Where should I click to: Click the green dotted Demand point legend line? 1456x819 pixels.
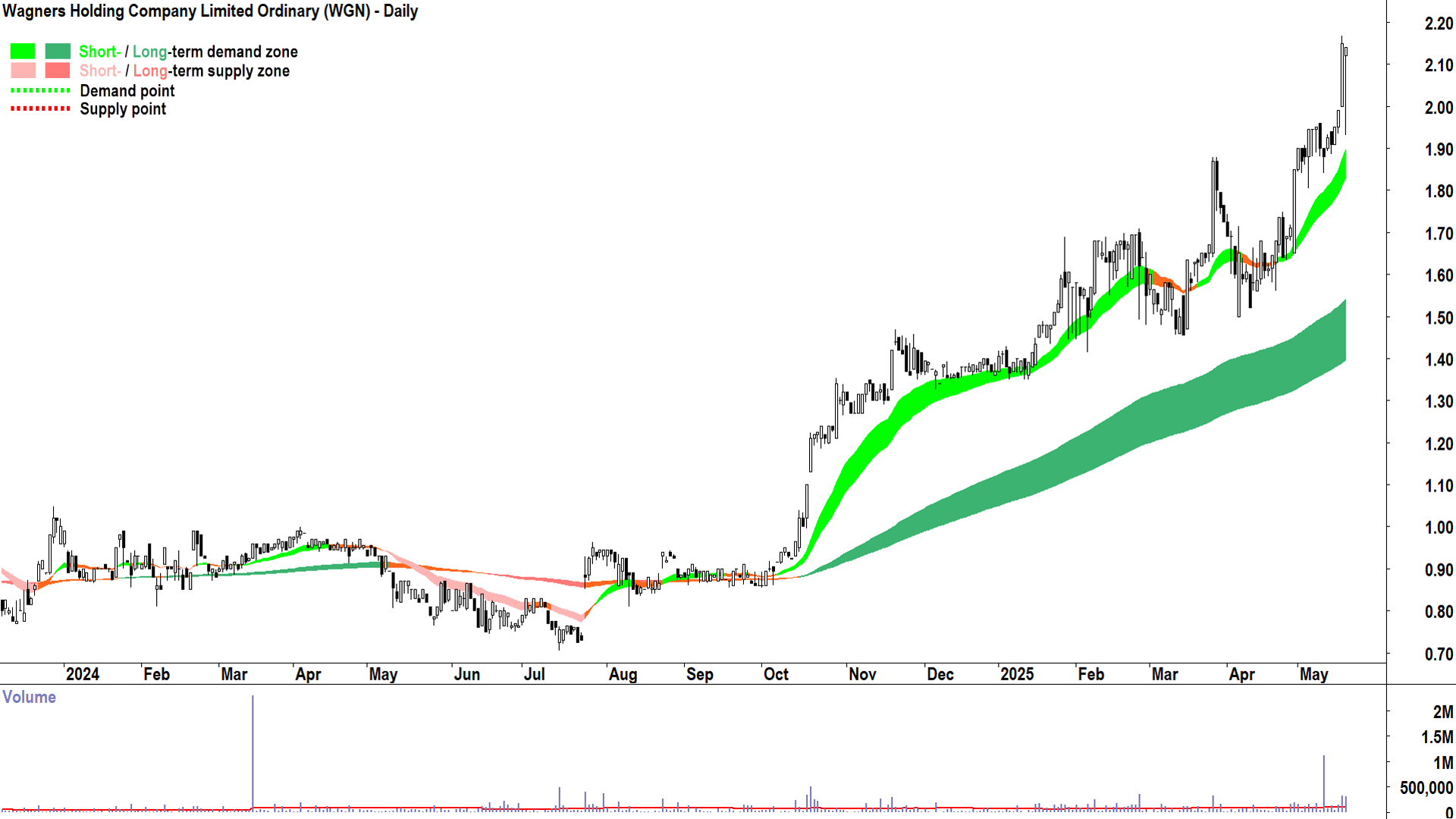point(40,90)
